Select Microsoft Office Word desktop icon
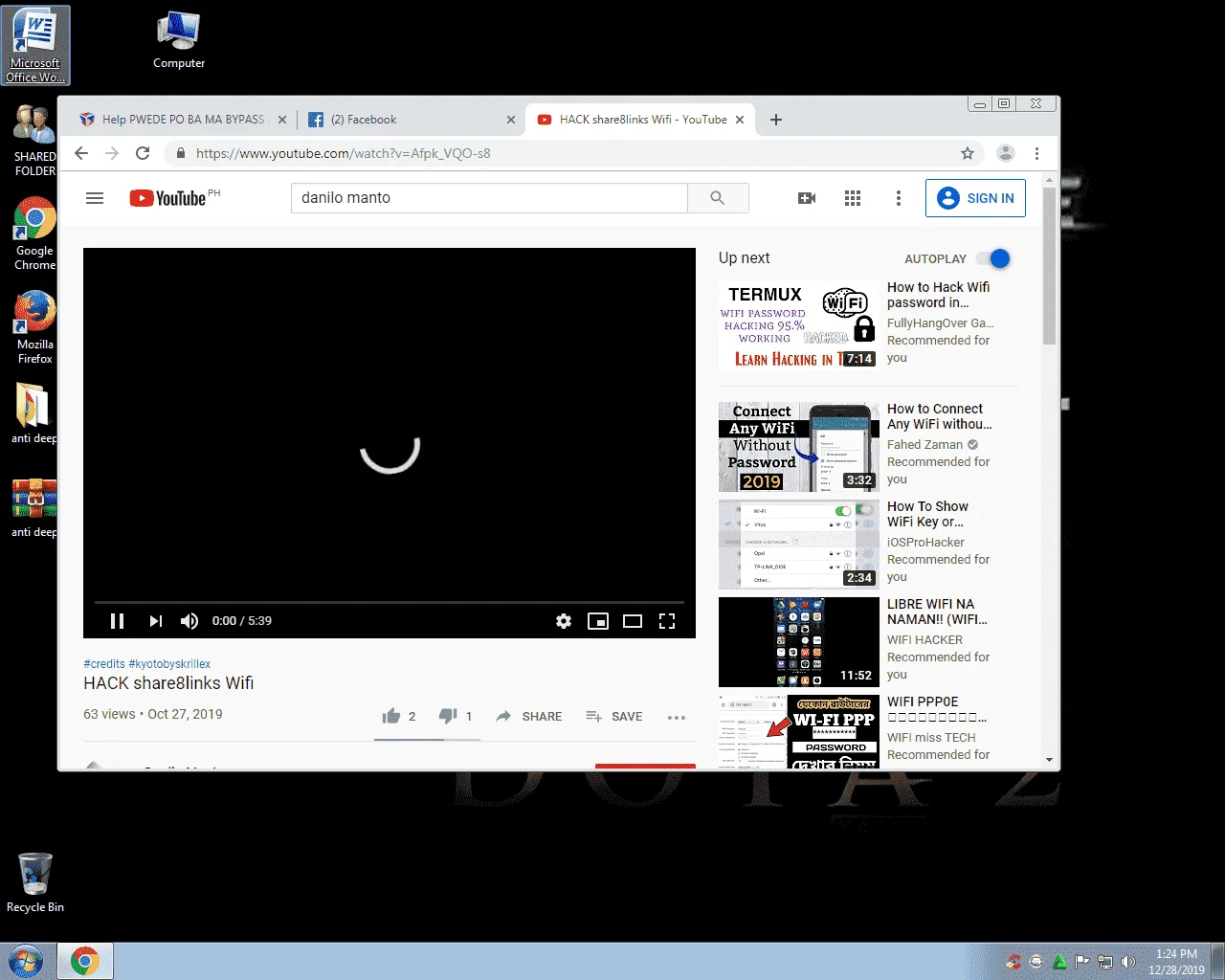 (35, 46)
